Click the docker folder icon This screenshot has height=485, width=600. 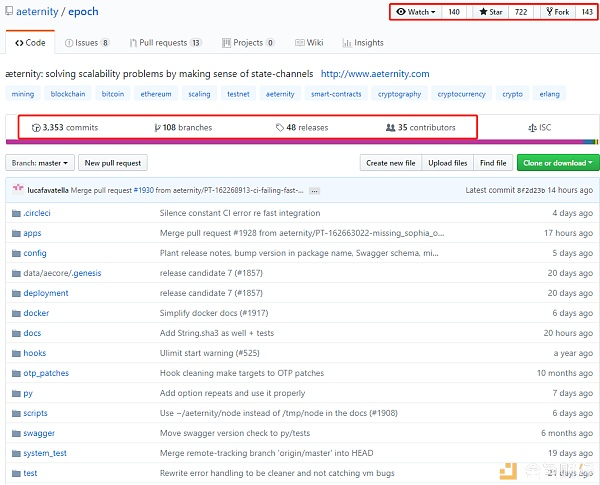[16, 313]
